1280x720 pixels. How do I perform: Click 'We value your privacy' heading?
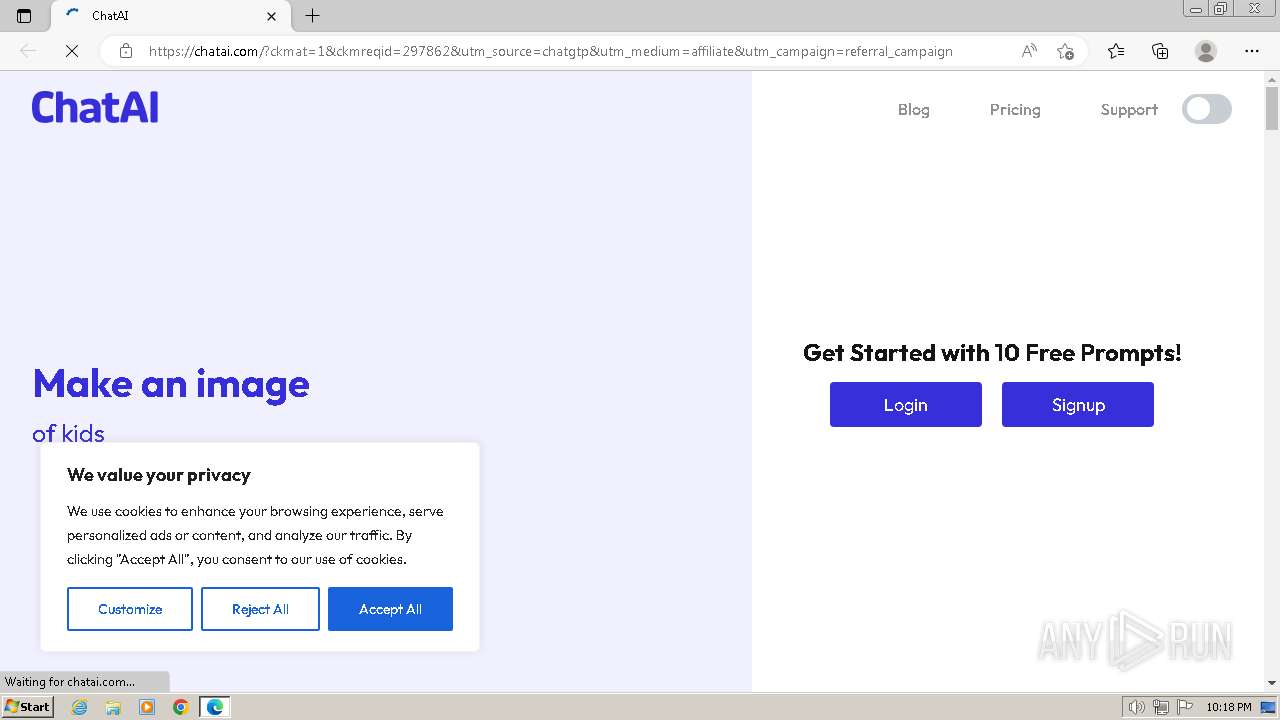point(159,475)
